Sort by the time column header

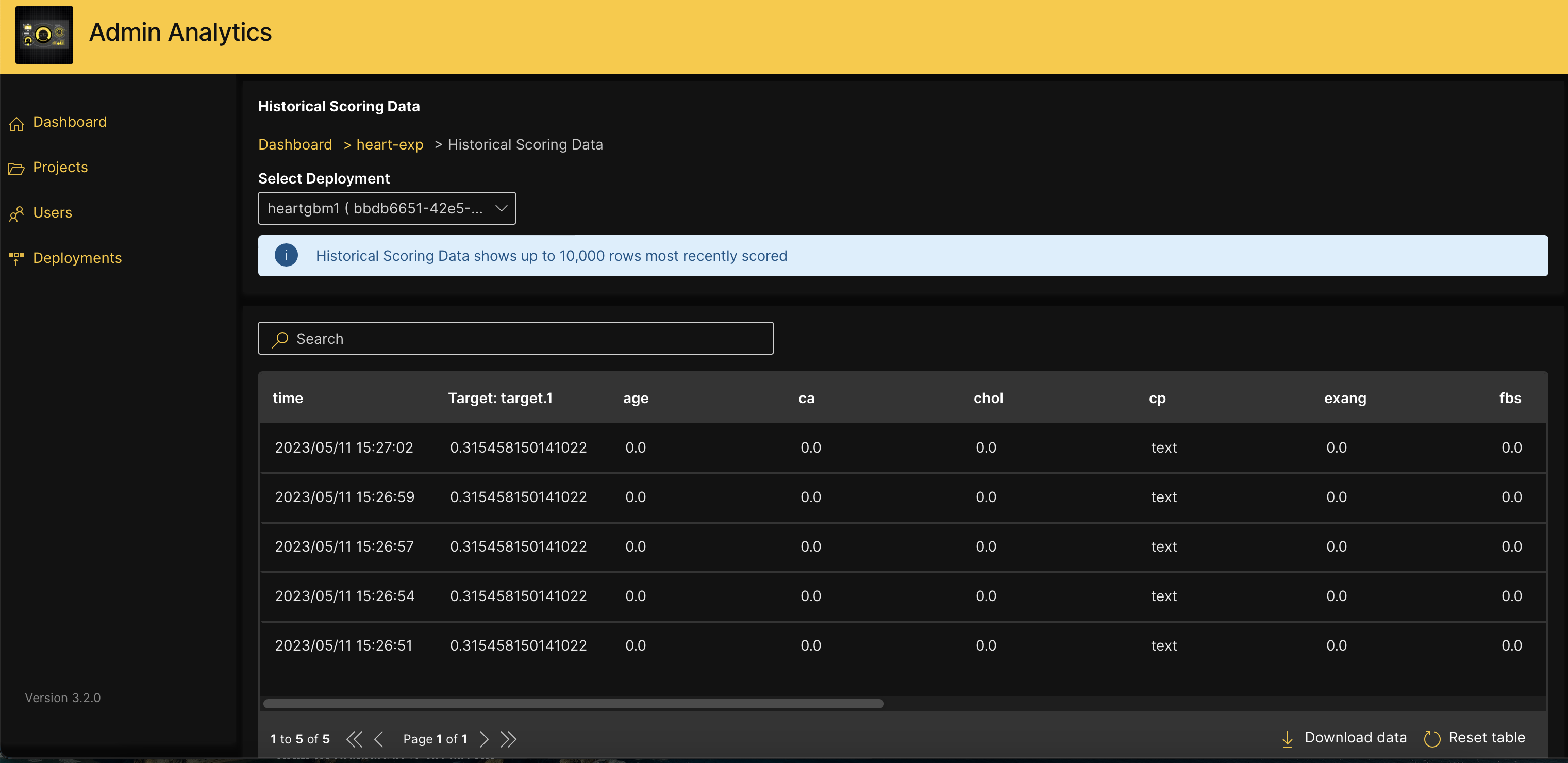pos(288,398)
